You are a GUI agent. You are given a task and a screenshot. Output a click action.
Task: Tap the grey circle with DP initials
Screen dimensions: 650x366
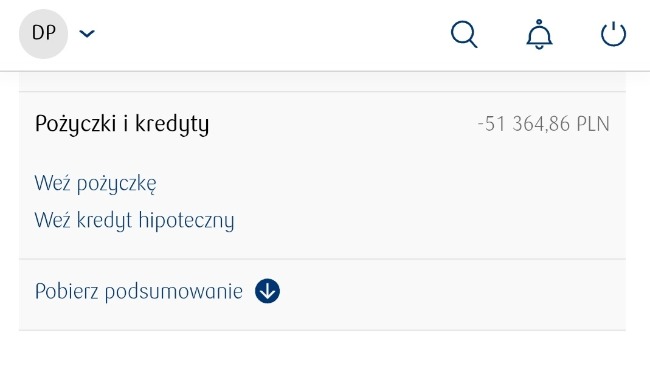pos(44,34)
